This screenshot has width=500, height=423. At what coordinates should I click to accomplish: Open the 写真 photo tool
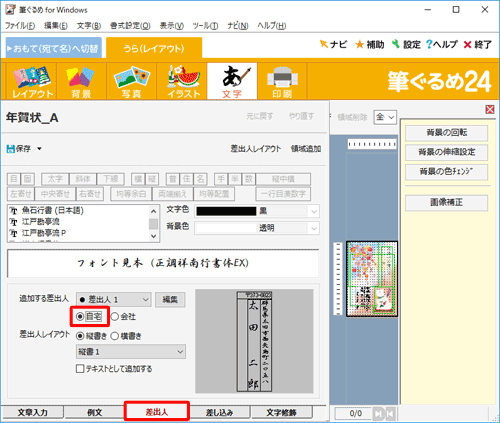131,81
